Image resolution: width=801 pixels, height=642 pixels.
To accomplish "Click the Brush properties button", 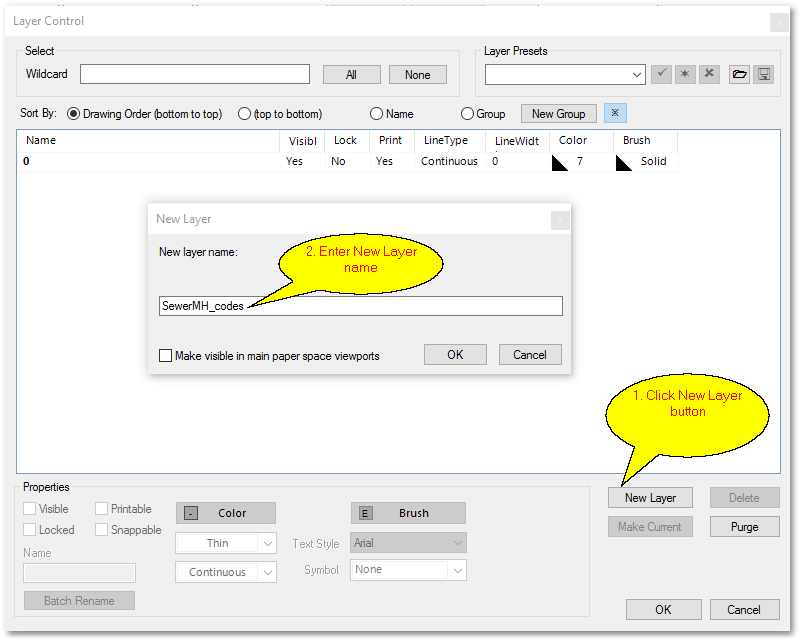I will tap(408, 513).
